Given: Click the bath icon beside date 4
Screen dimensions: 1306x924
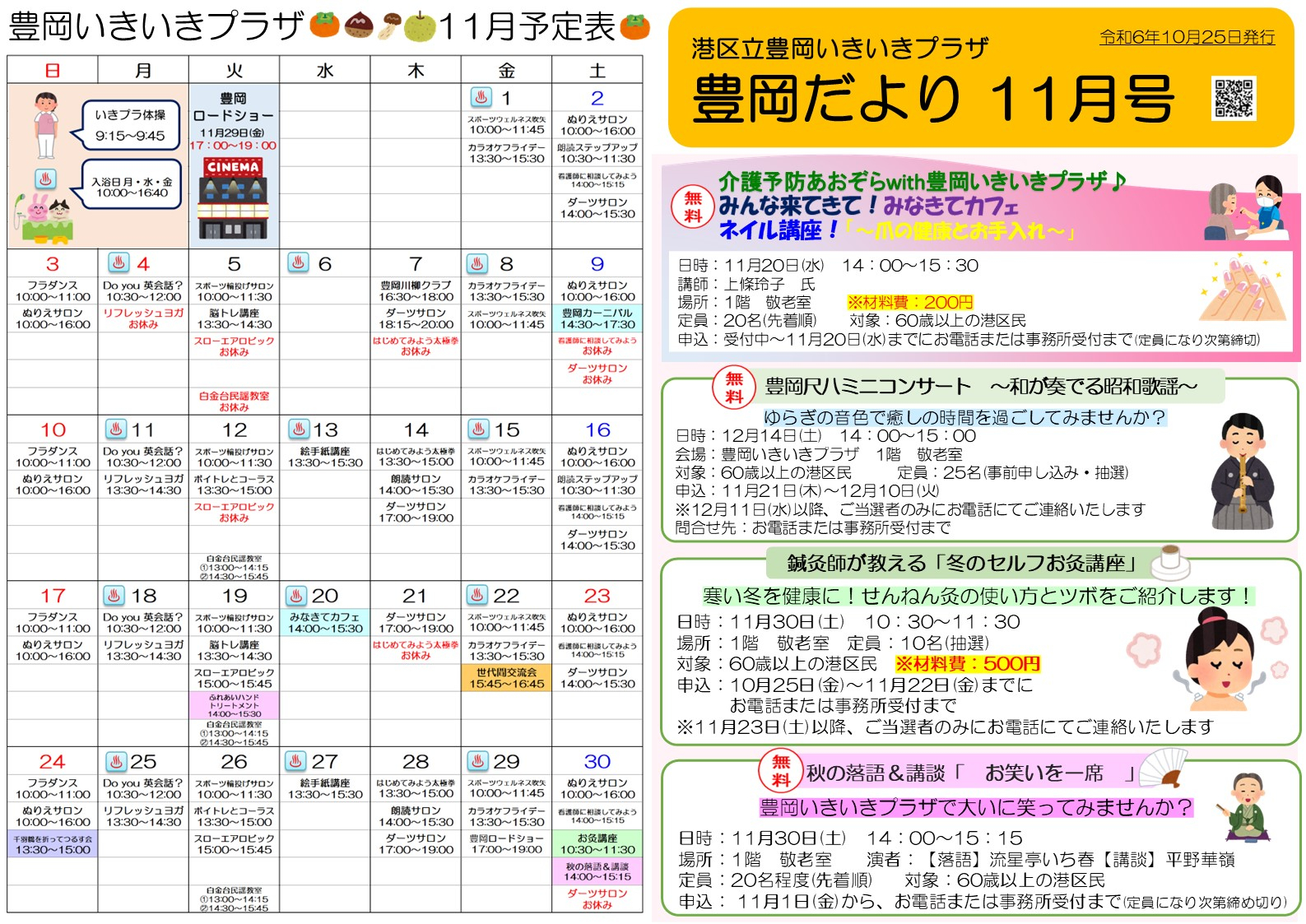Looking at the screenshot, I should [119, 263].
